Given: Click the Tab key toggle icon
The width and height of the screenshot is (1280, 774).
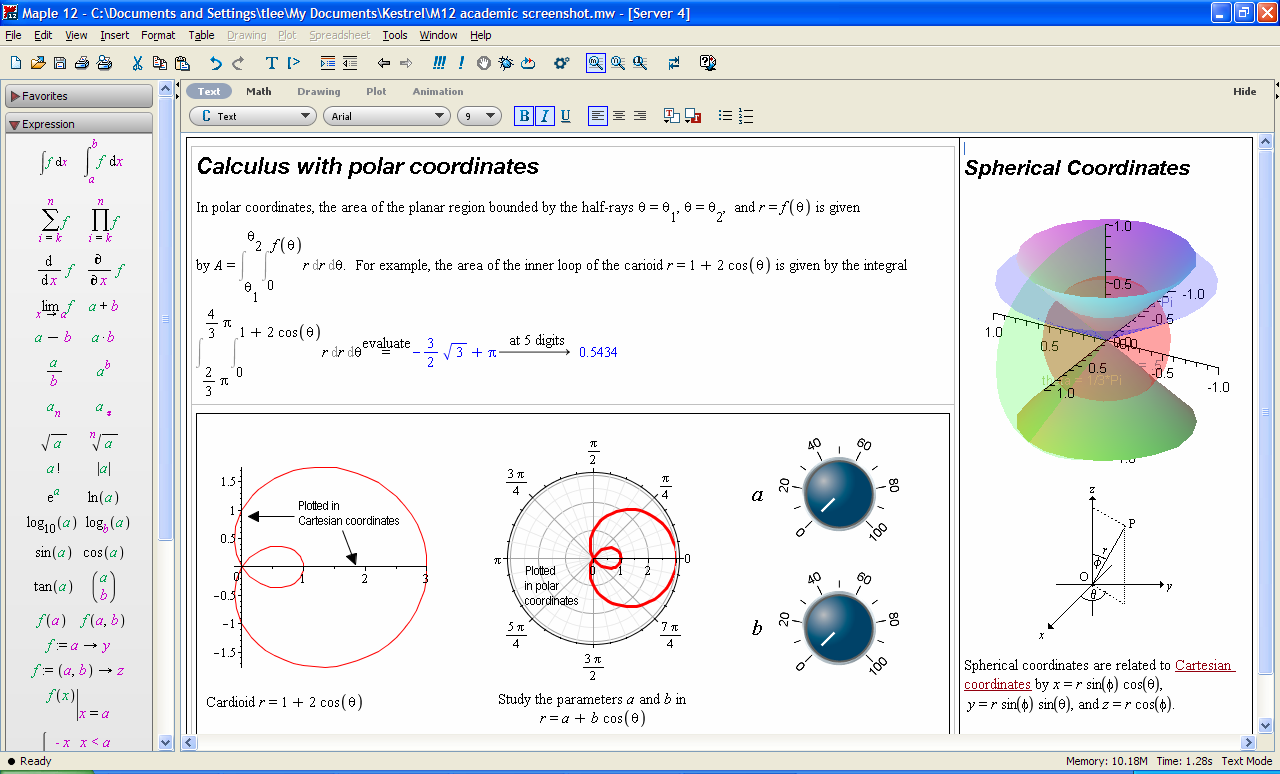Looking at the screenshot, I should 674,63.
